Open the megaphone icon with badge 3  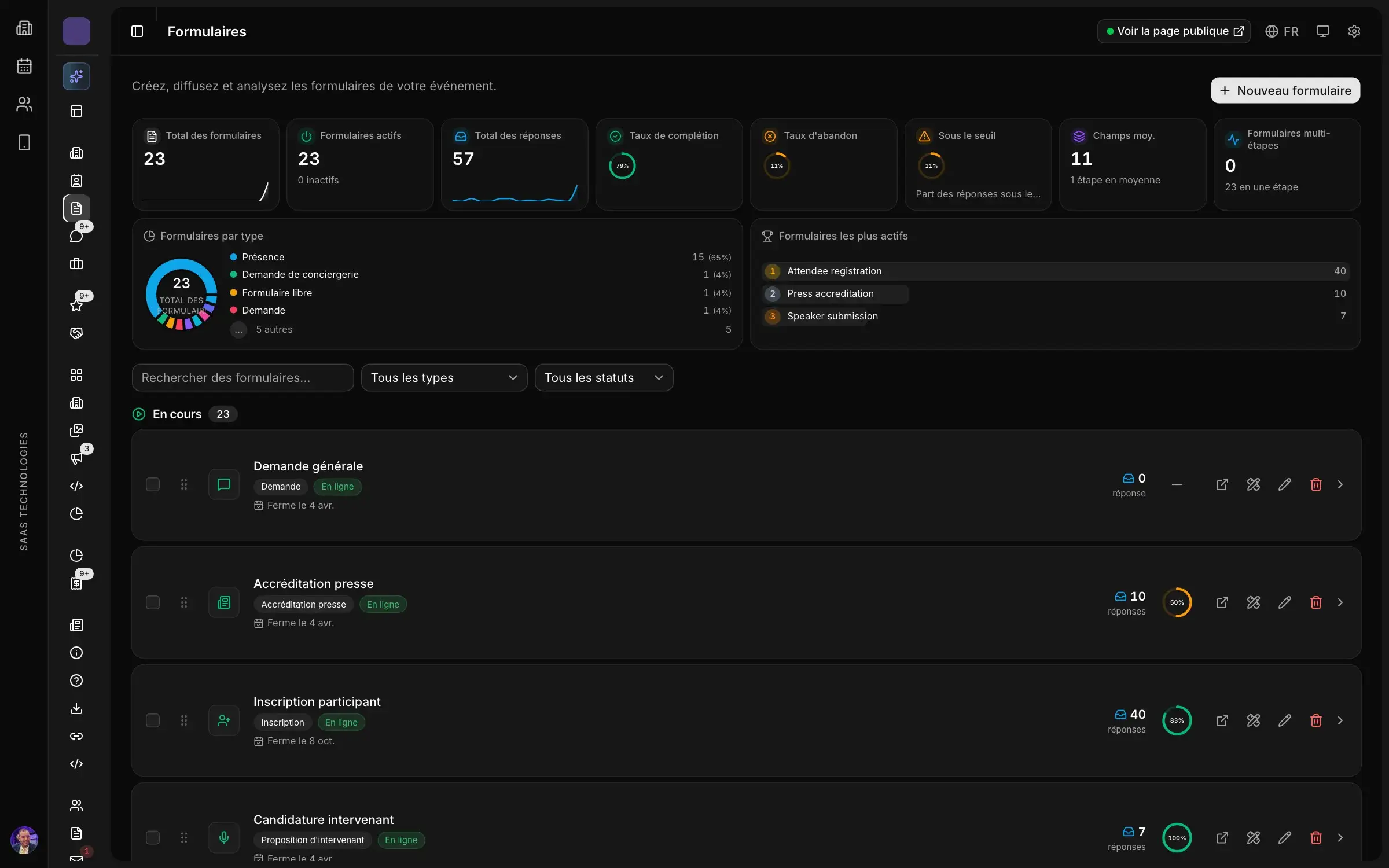76,458
